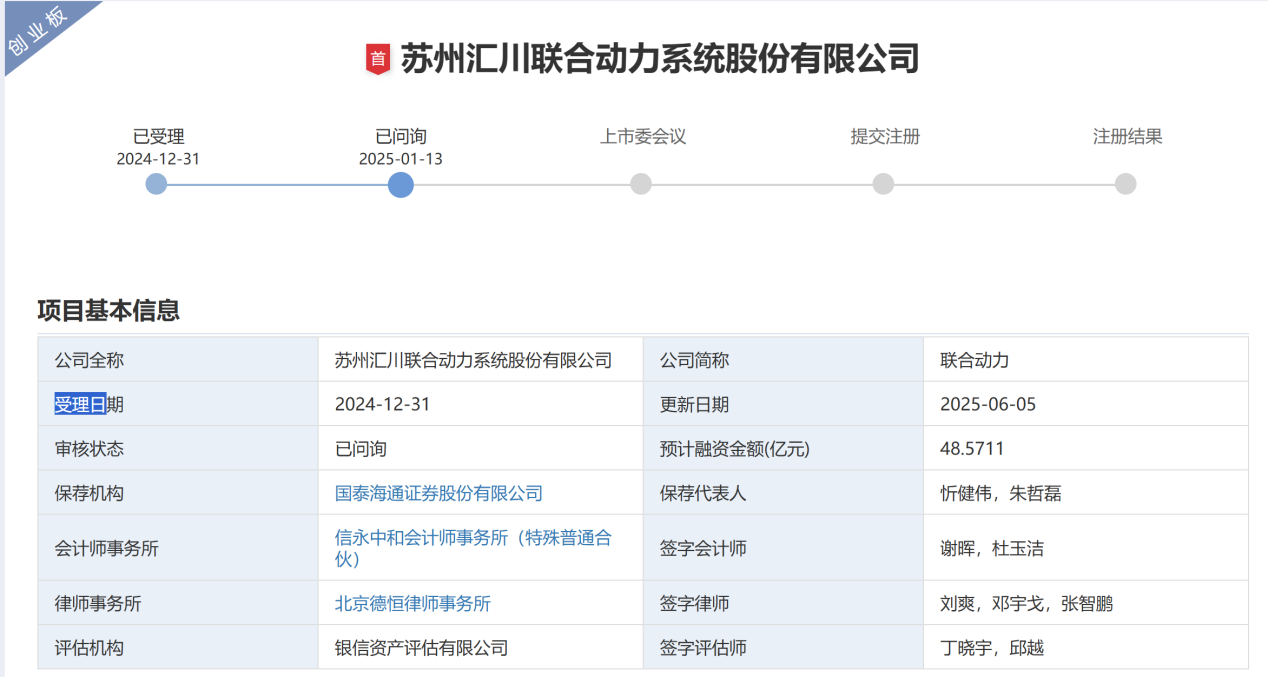Click the 提交注册 stage label

click(x=885, y=137)
